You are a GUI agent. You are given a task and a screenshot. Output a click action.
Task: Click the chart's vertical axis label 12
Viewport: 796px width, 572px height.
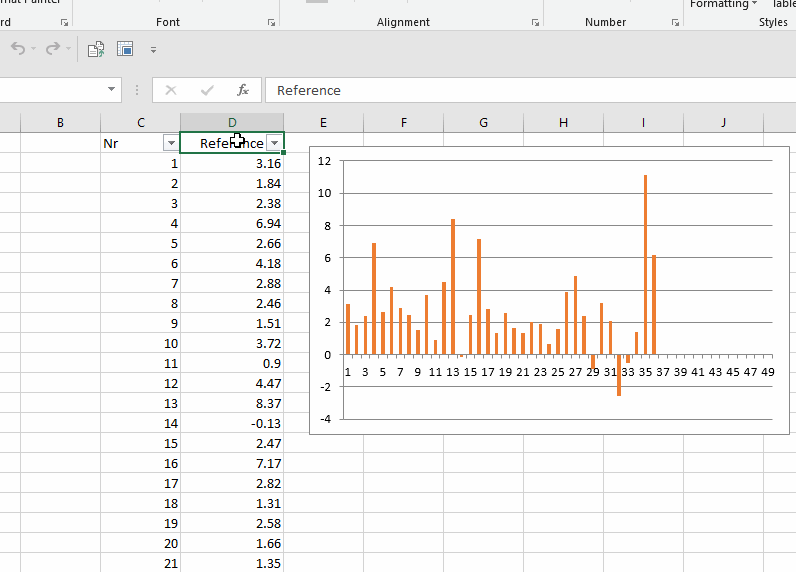324,161
